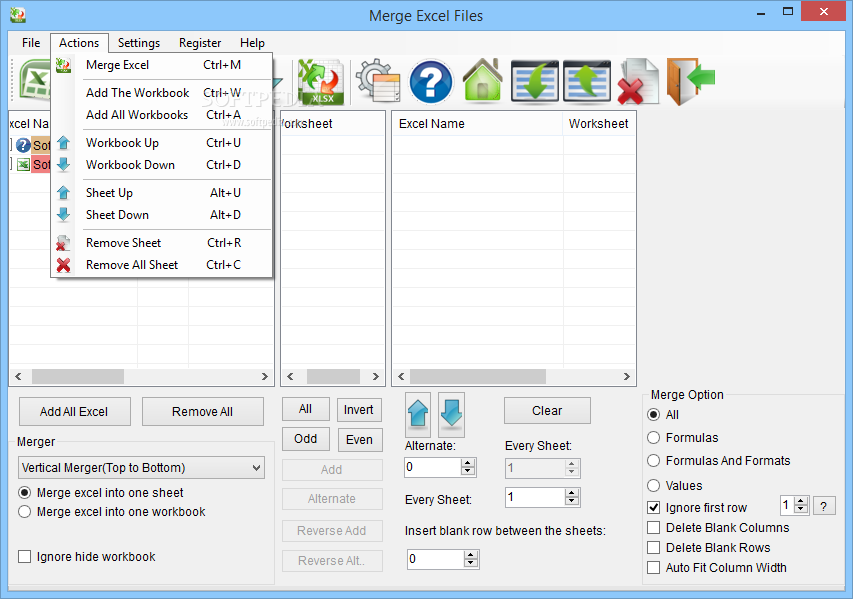The height and width of the screenshot is (599, 853).
Task: Decrease enabled Every Sheet spinner value
Action: pyautogui.click(x=572, y=501)
